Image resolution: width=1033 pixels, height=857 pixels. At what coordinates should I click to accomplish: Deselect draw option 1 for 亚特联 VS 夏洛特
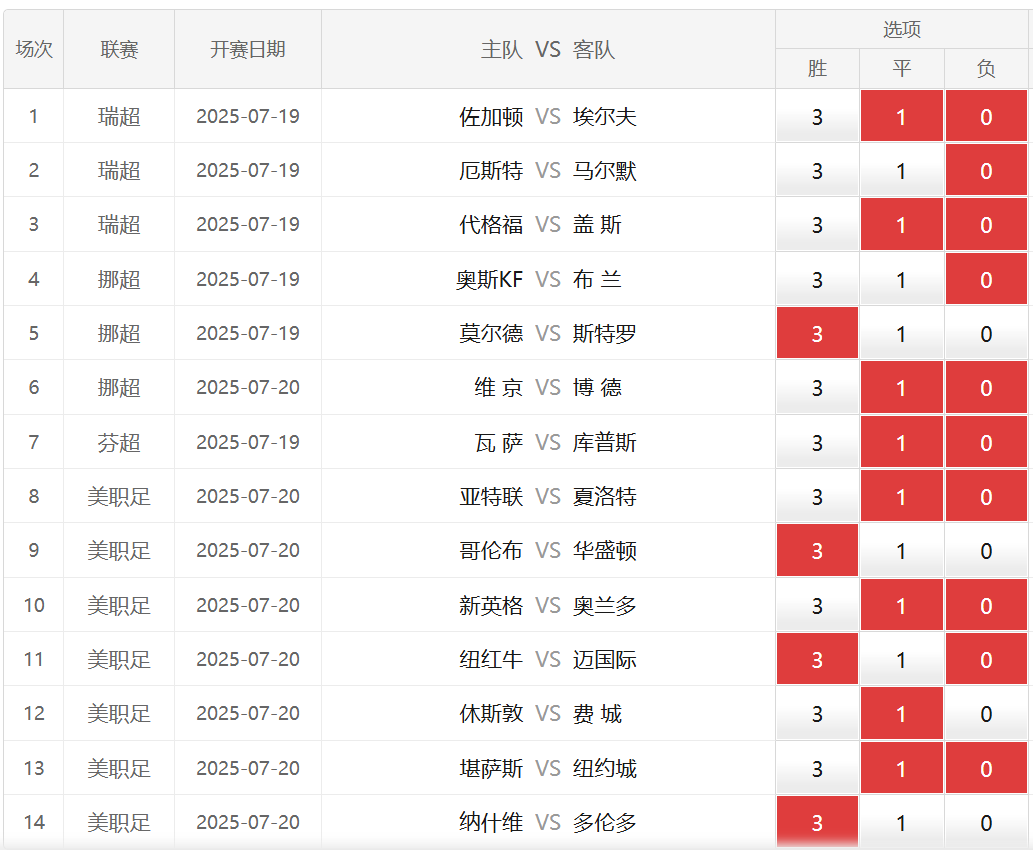click(x=901, y=496)
